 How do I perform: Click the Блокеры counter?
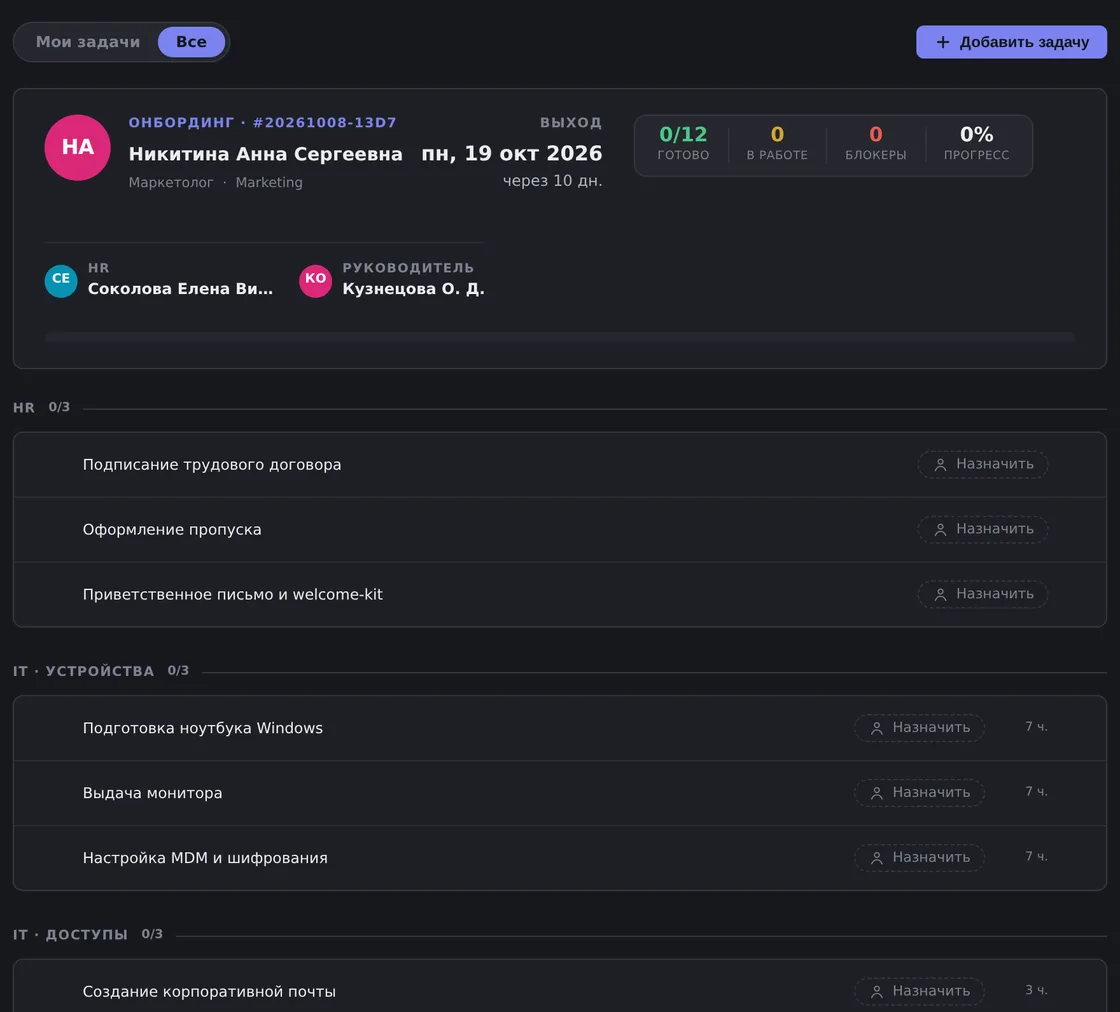pyautogui.click(x=876, y=144)
